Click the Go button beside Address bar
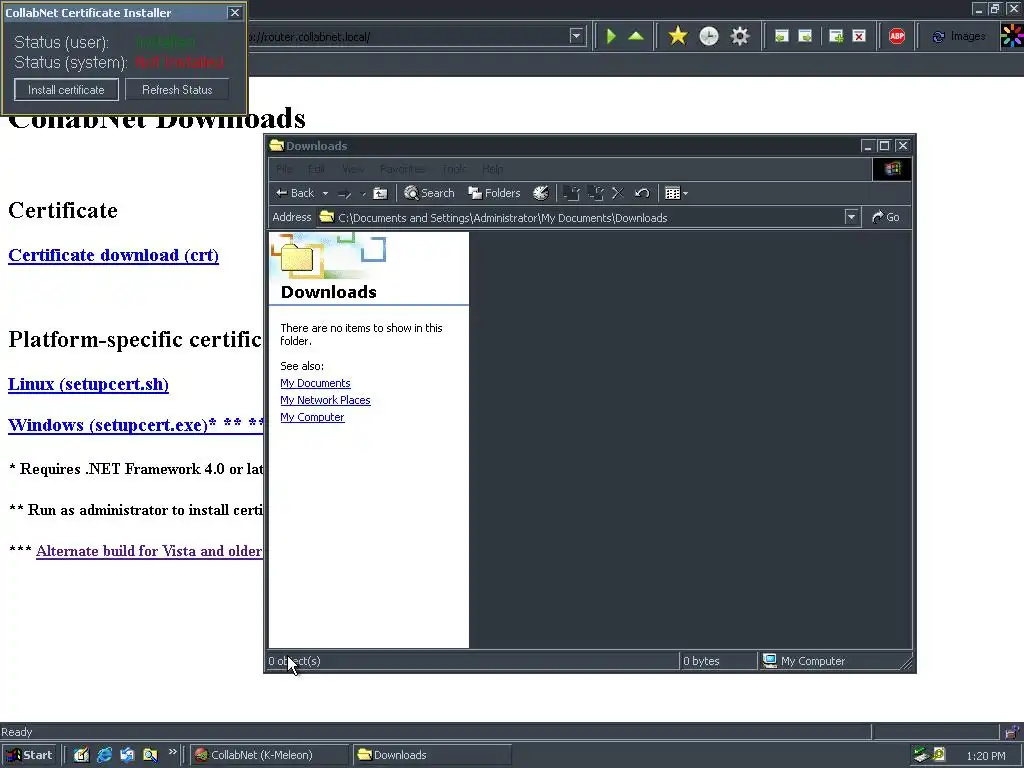 [x=886, y=217]
